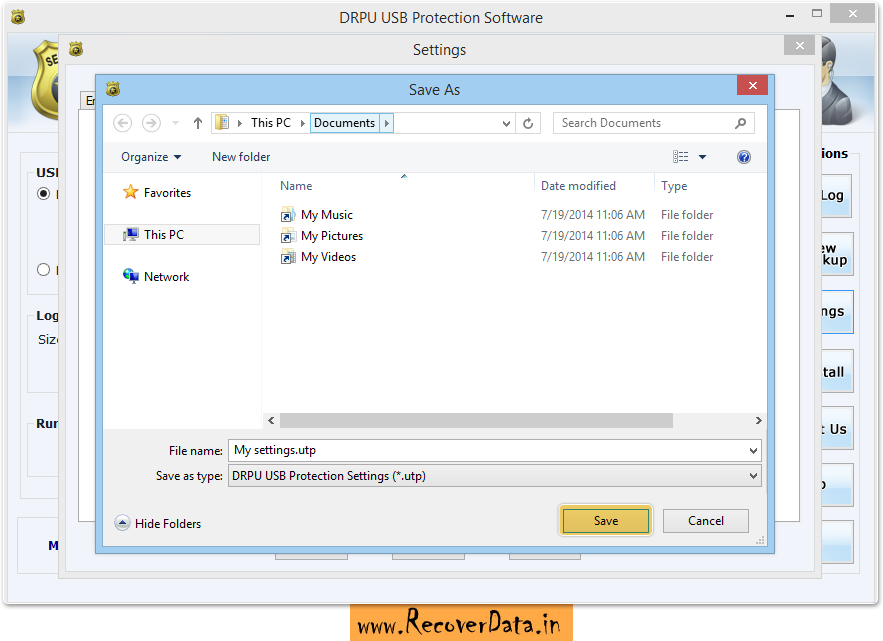The height and width of the screenshot is (641, 883).
Task: Minimize the DRPU USB Protection window
Action: (x=790, y=15)
